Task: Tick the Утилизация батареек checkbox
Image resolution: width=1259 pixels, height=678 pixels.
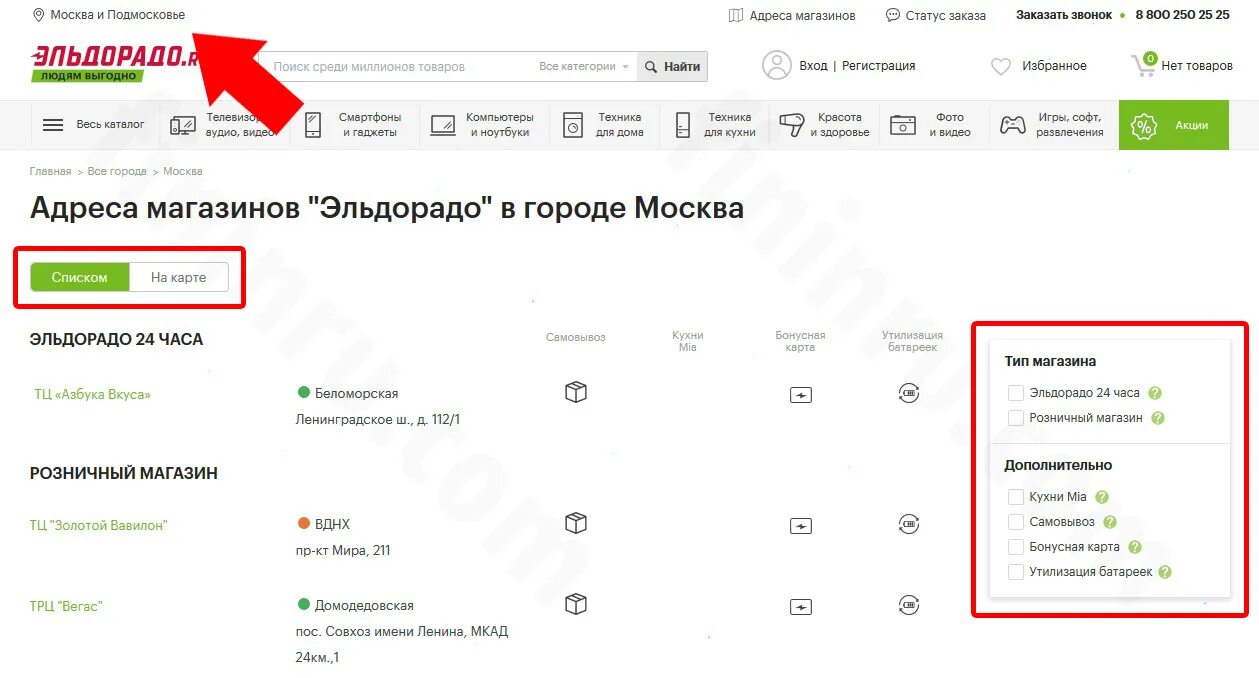Action: click(x=1016, y=572)
